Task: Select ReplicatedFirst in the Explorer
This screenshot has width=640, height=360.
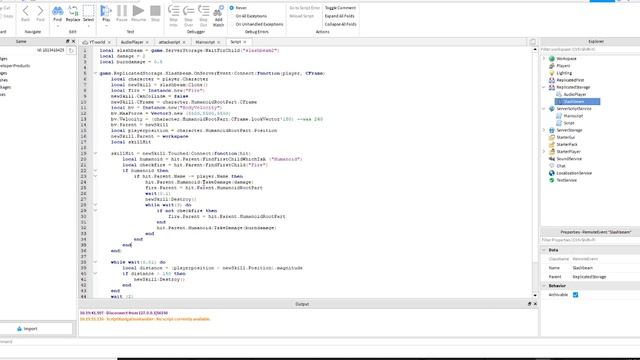Action: (x=570, y=80)
